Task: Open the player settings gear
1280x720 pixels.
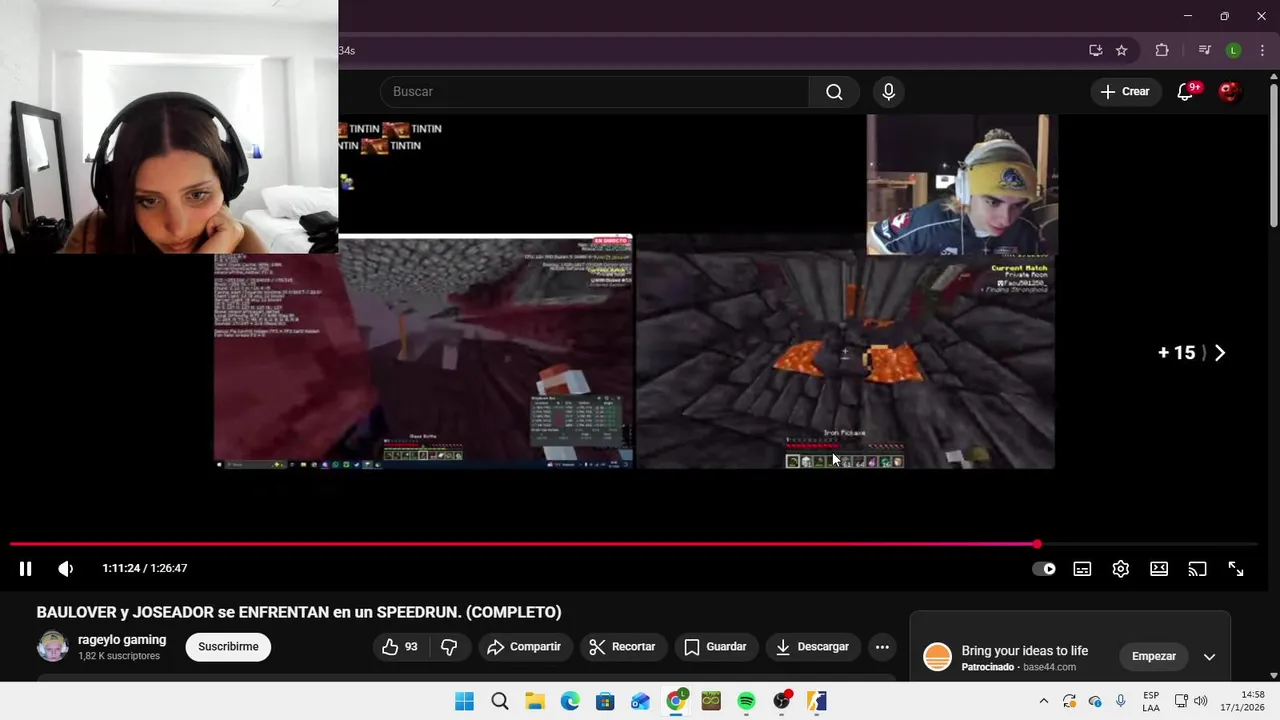Action: pyautogui.click(x=1120, y=569)
